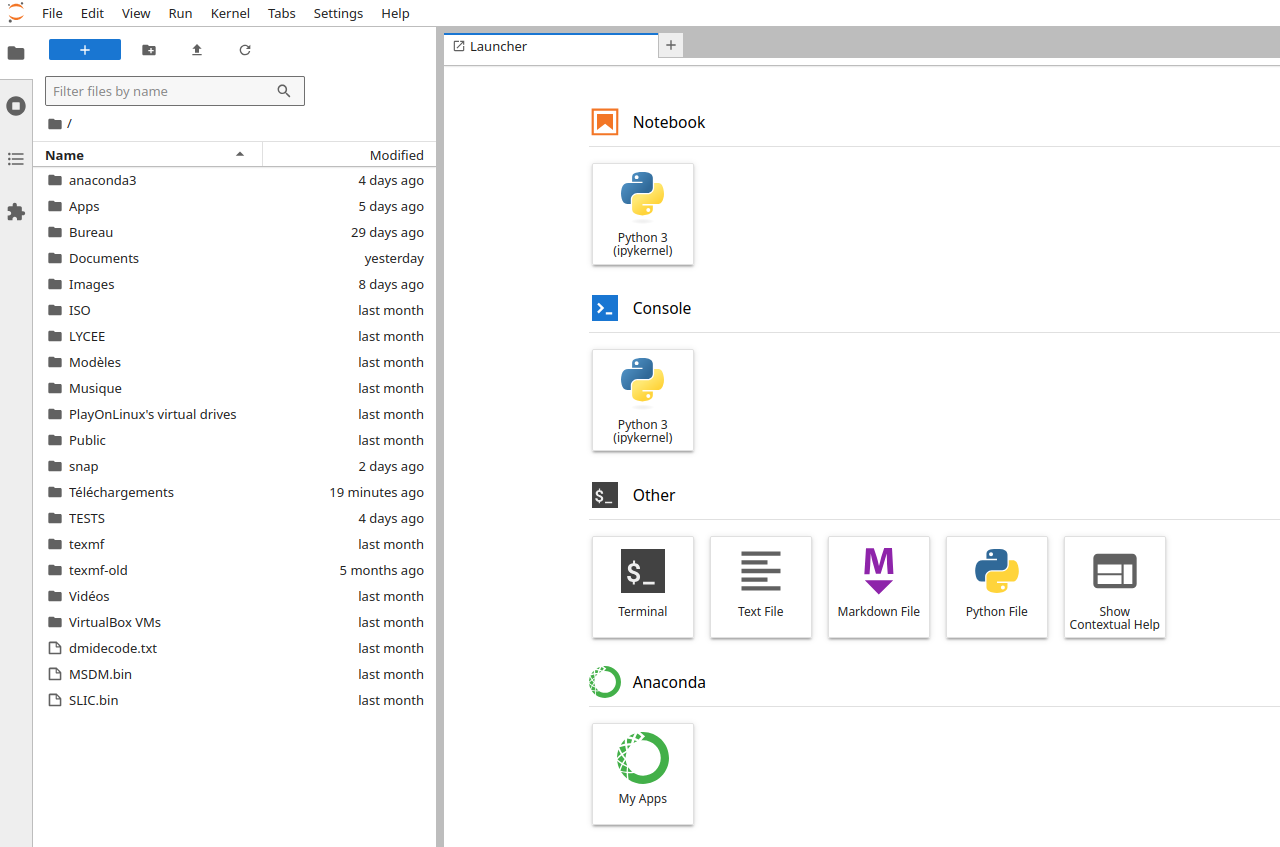This screenshot has width=1280, height=847.
Task: Open the Tabs menu
Action: [x=282, y=13]
